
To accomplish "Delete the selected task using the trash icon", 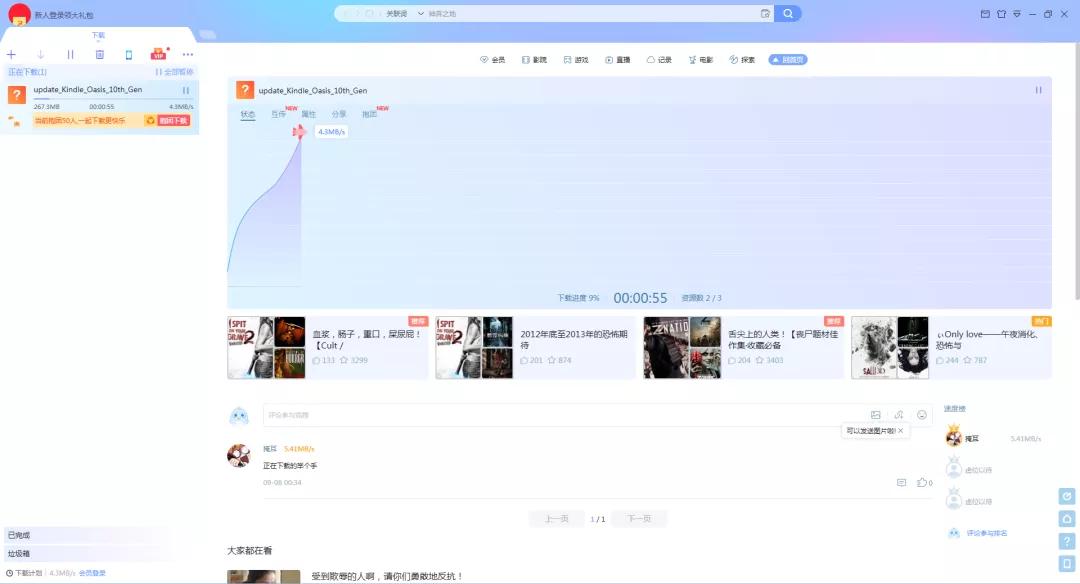I will click(x=100, y=54).
